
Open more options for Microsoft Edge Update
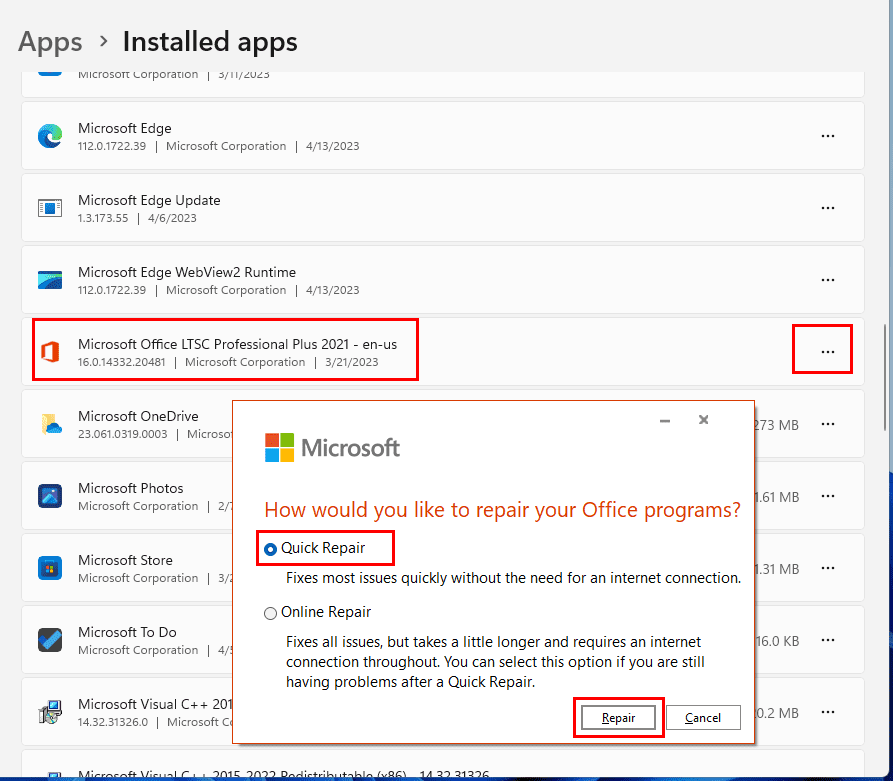pyautogui.click(x=828, y=208)
